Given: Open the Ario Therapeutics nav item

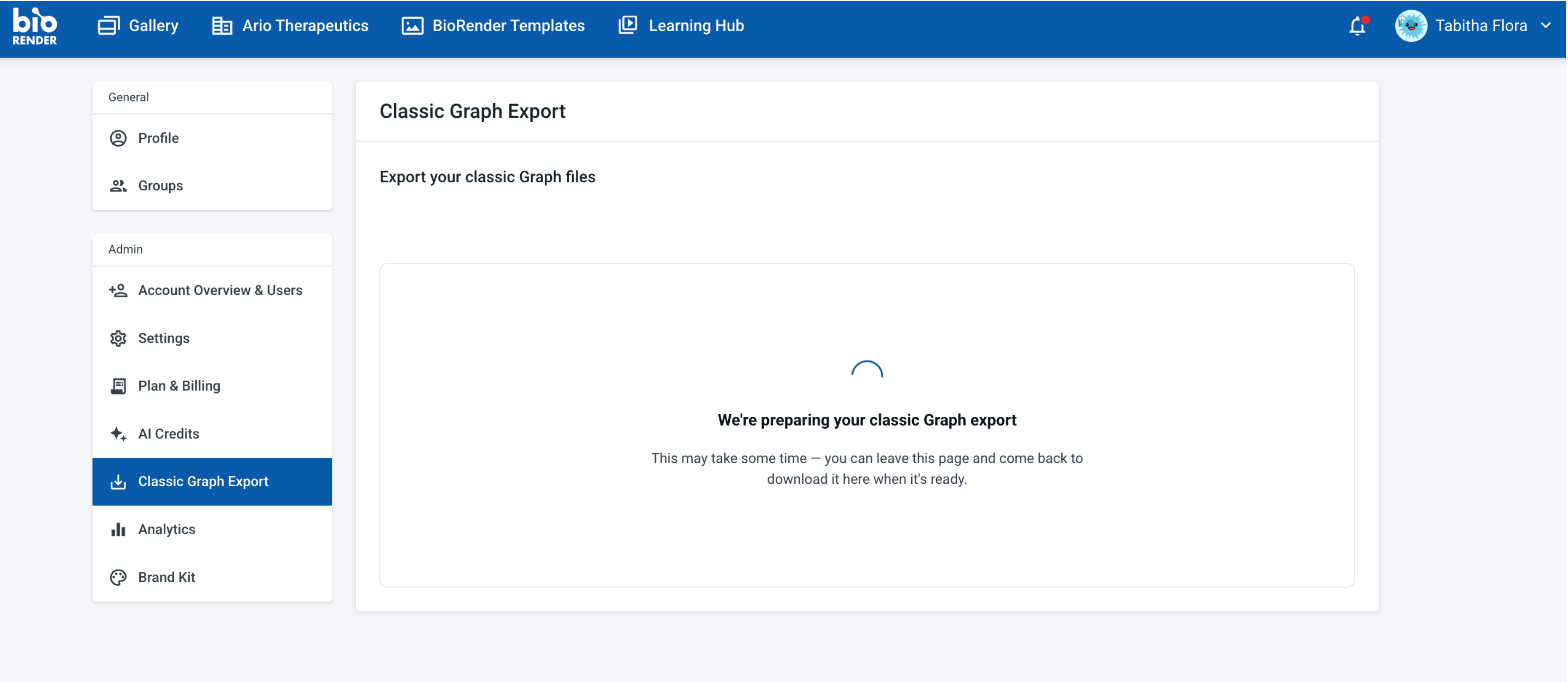Looking at the screenshot, I should 290,26.
